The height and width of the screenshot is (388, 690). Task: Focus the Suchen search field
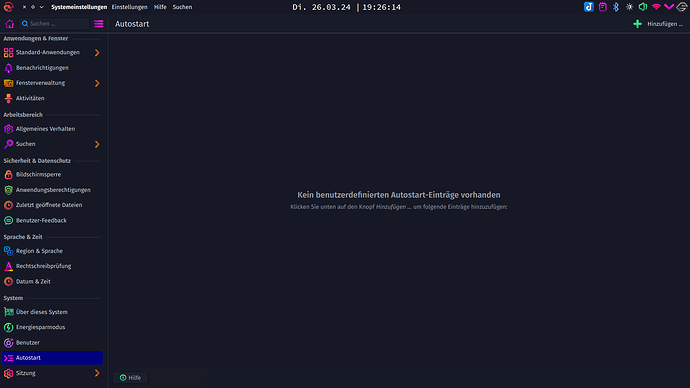54,24
